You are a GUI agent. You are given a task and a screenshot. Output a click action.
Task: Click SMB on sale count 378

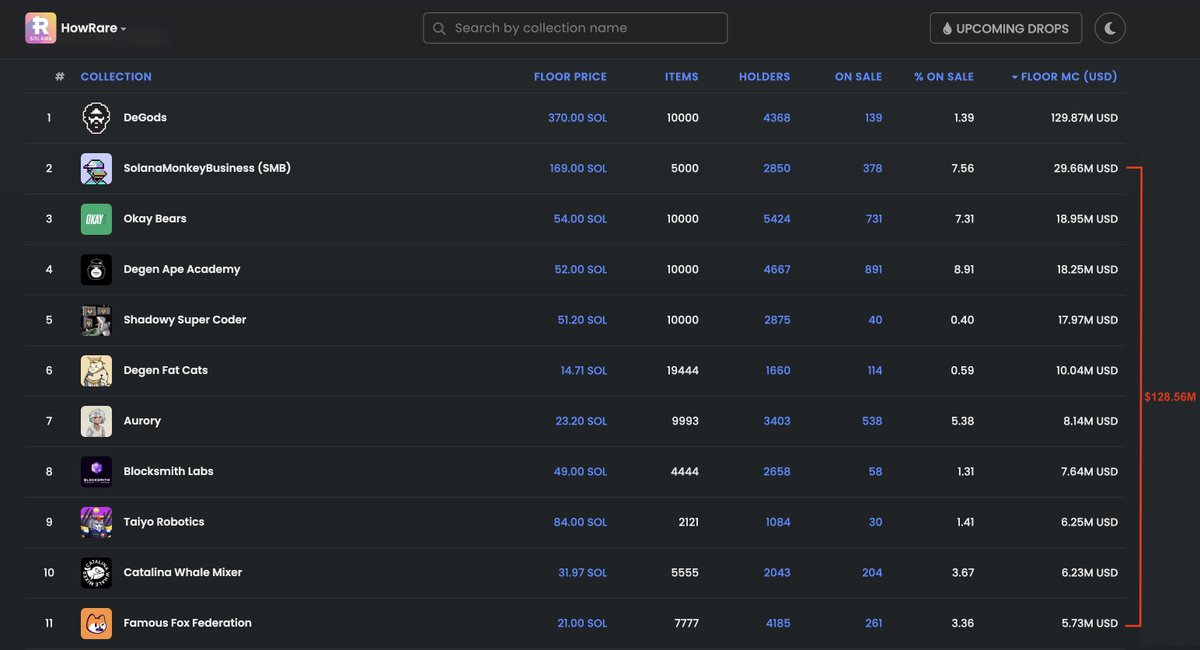click(872, 168)
